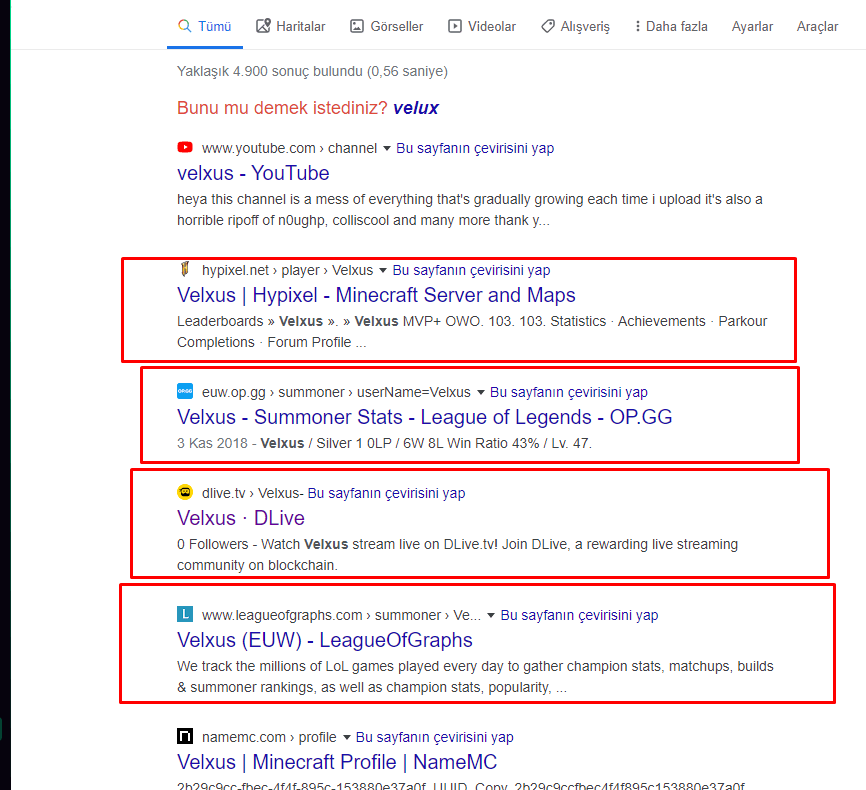
Task: Translate the namemc.com result page
Action: pos(435,738)
